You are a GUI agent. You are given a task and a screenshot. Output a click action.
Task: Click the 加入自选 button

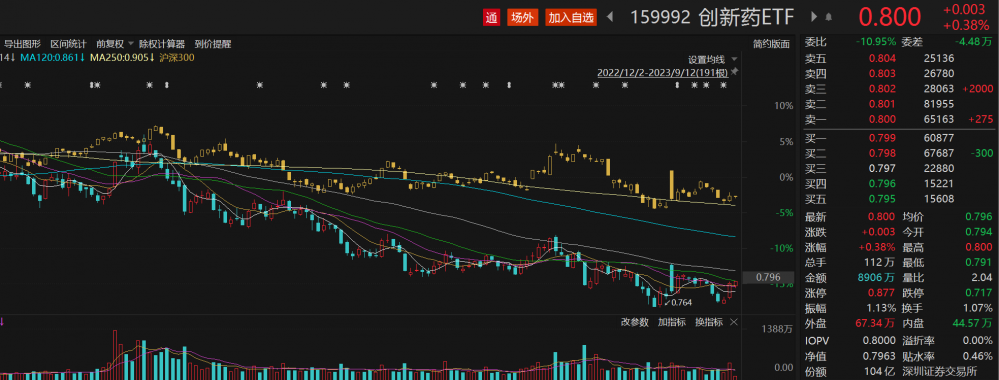pos(571,18)
